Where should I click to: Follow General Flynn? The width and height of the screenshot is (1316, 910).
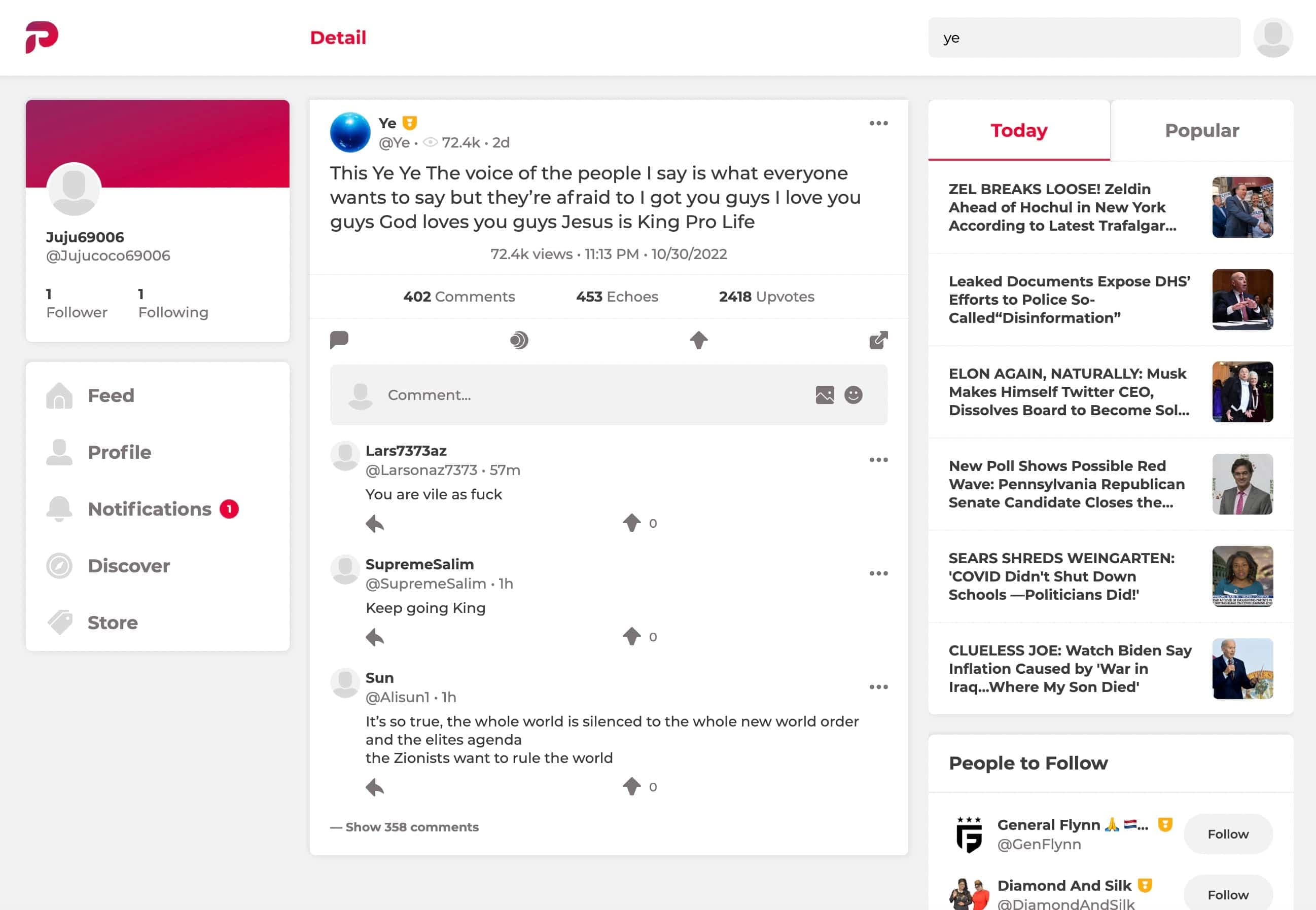click(1228, 834)
